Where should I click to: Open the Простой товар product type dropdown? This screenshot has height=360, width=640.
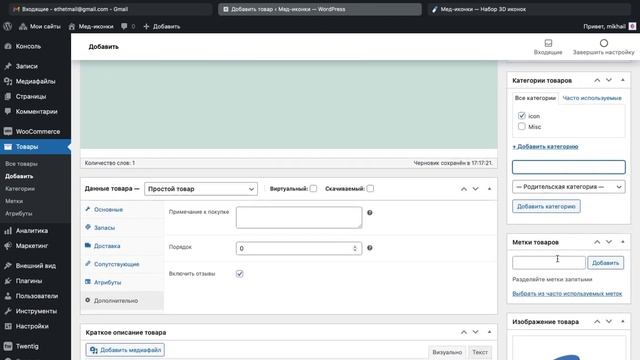point(201,189)
